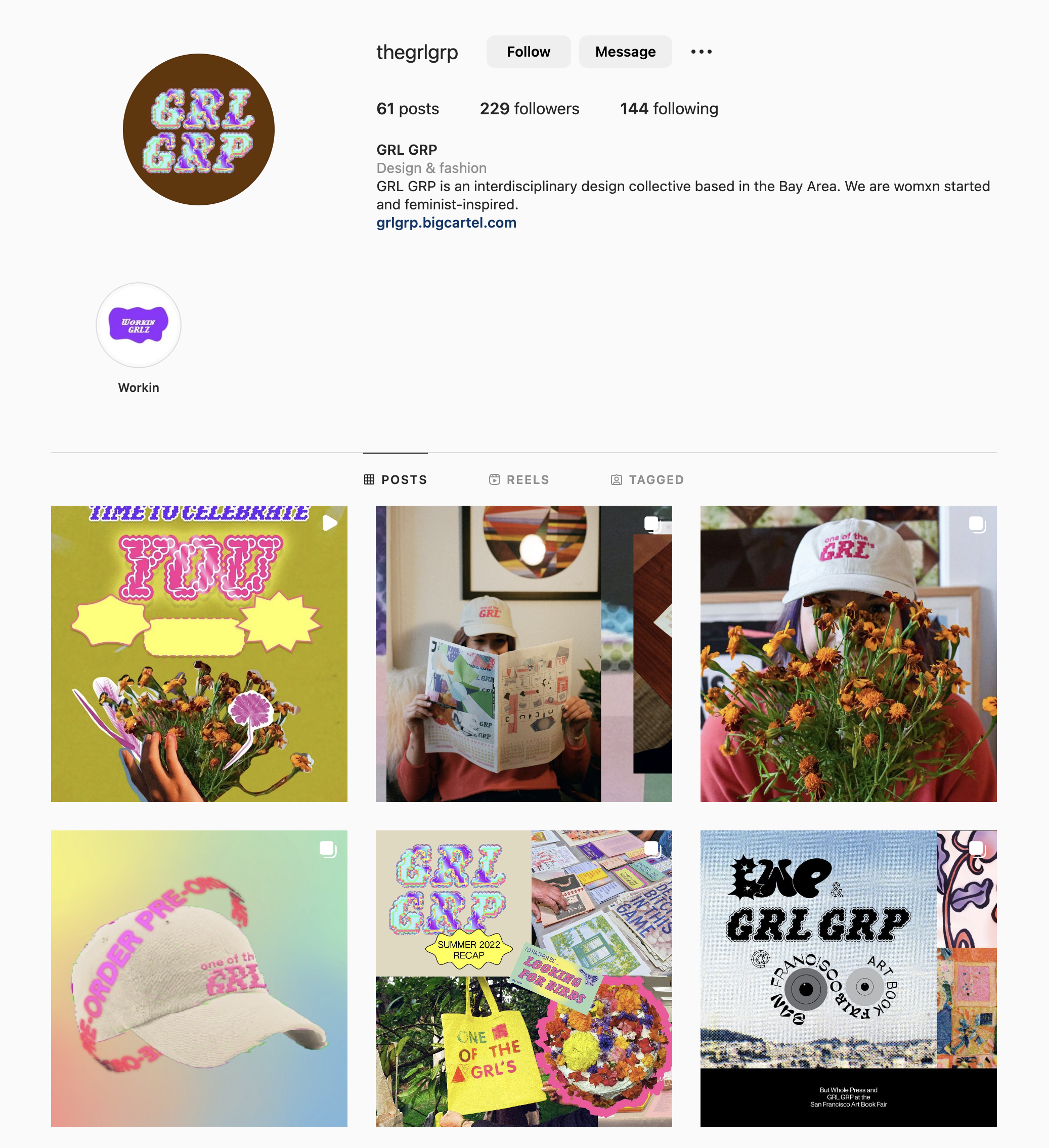Click the Reels clapper icon
Viewport: 1049px width, 1148px height.
[494, 479]
